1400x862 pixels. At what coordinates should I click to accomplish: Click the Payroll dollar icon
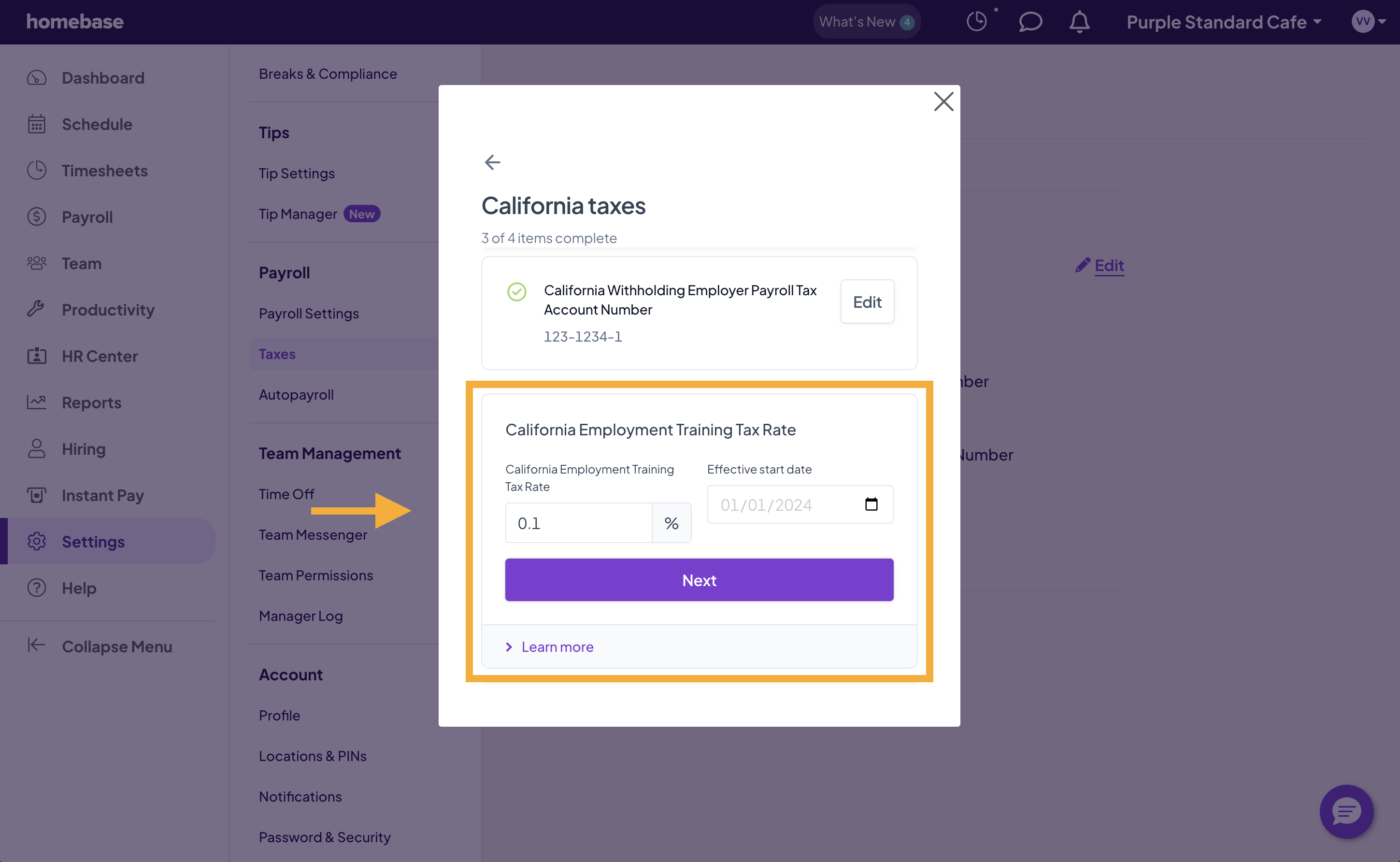37,216
